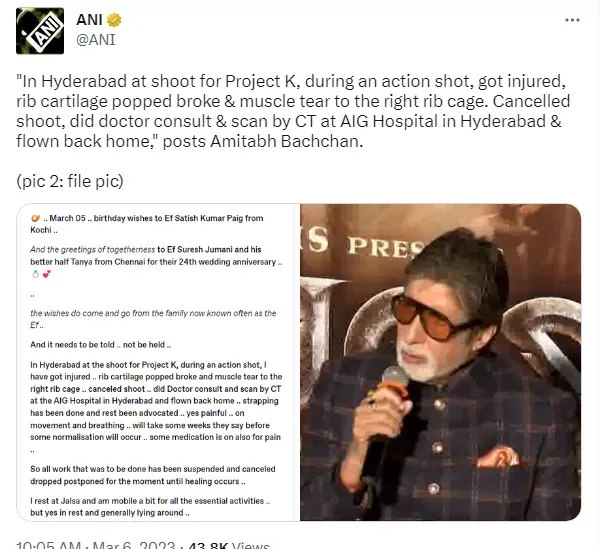Click the gold verified badge beside ANI
The height and width of the screenshot is (549, 601).
click(114, 20)
